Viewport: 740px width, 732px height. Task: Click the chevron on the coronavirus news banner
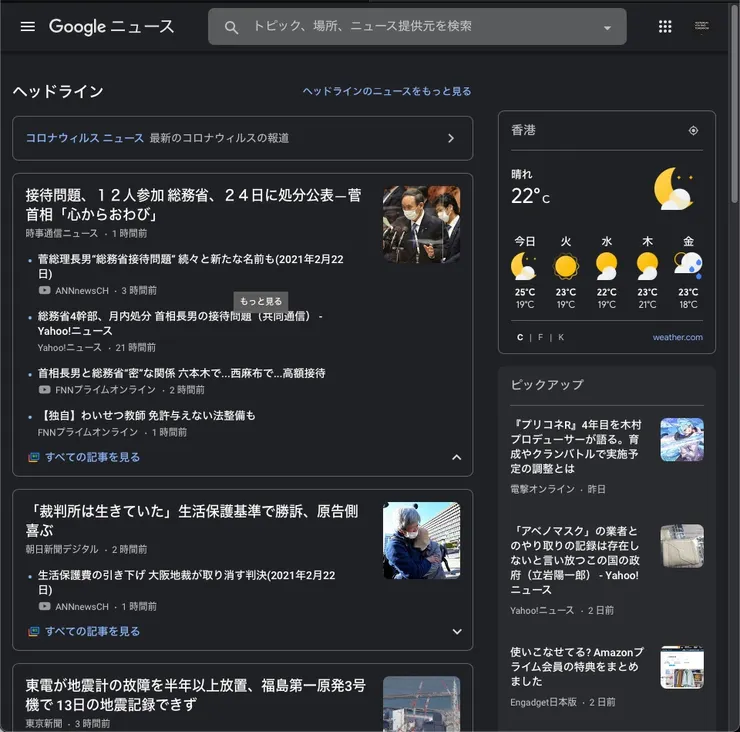[451, 138]
